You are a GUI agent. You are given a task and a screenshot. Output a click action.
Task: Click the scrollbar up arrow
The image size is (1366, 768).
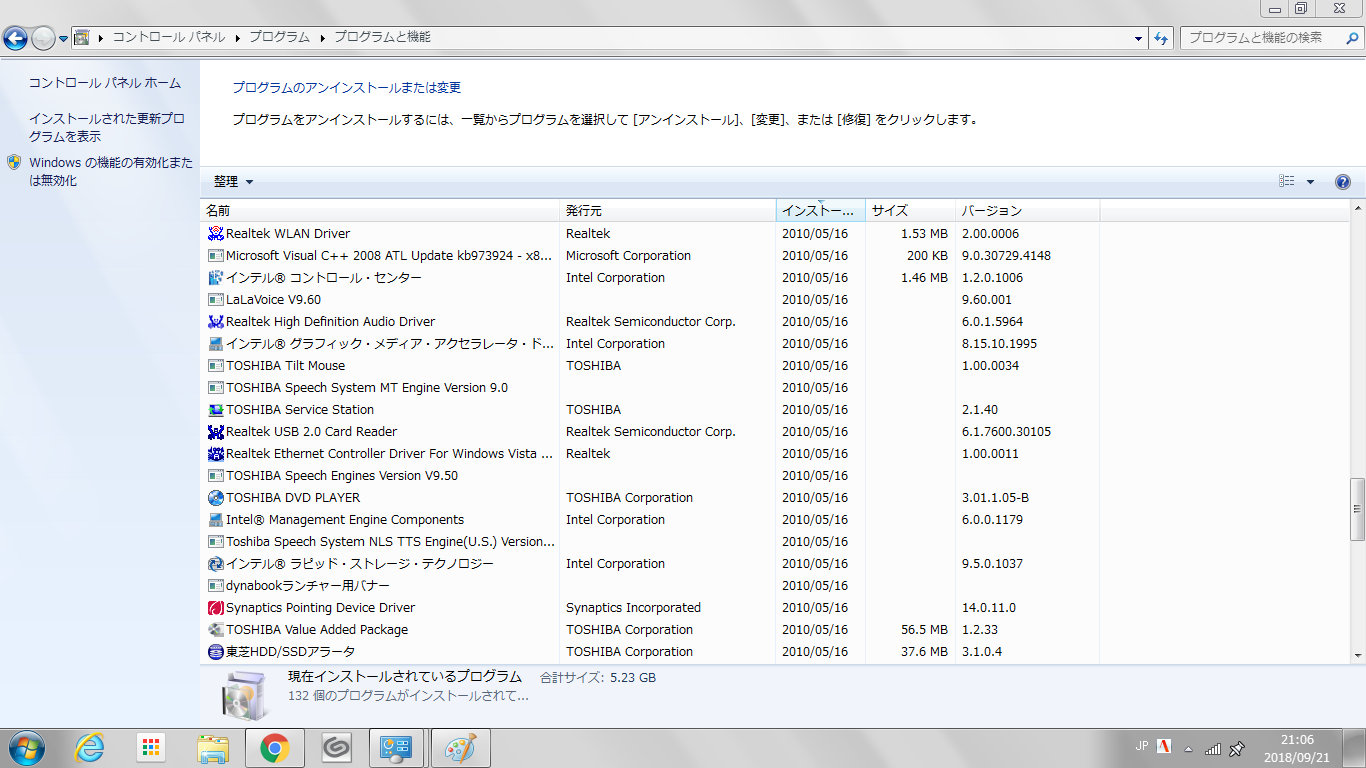(x=1357, y=208)
